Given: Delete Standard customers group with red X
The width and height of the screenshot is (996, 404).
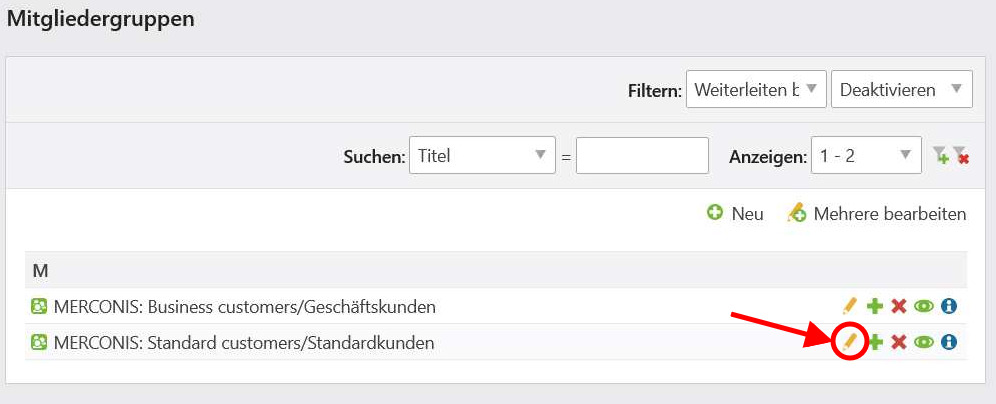Looking at the screenshot, I should pyautogui.click(x=898, y=343).
